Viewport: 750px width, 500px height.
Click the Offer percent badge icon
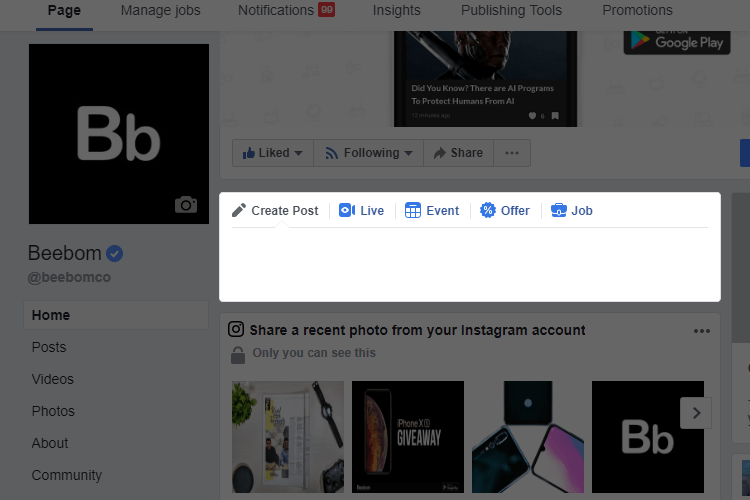point(488,210)
